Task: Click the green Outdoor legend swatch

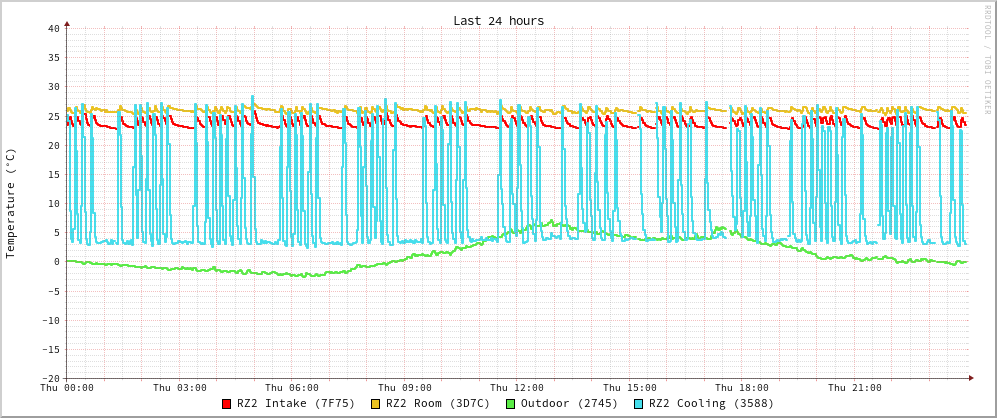Action: point(510,403)
